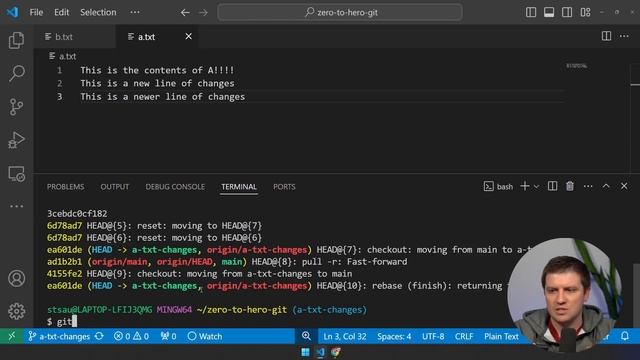Open the Search view in activity bar
The height and width of the screenshot is (360, 640).
click(16, 73)
